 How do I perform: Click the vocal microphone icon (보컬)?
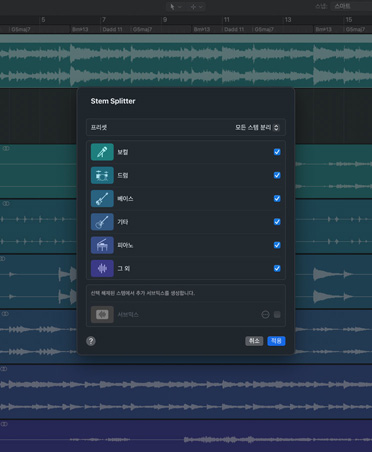point(102,152)
